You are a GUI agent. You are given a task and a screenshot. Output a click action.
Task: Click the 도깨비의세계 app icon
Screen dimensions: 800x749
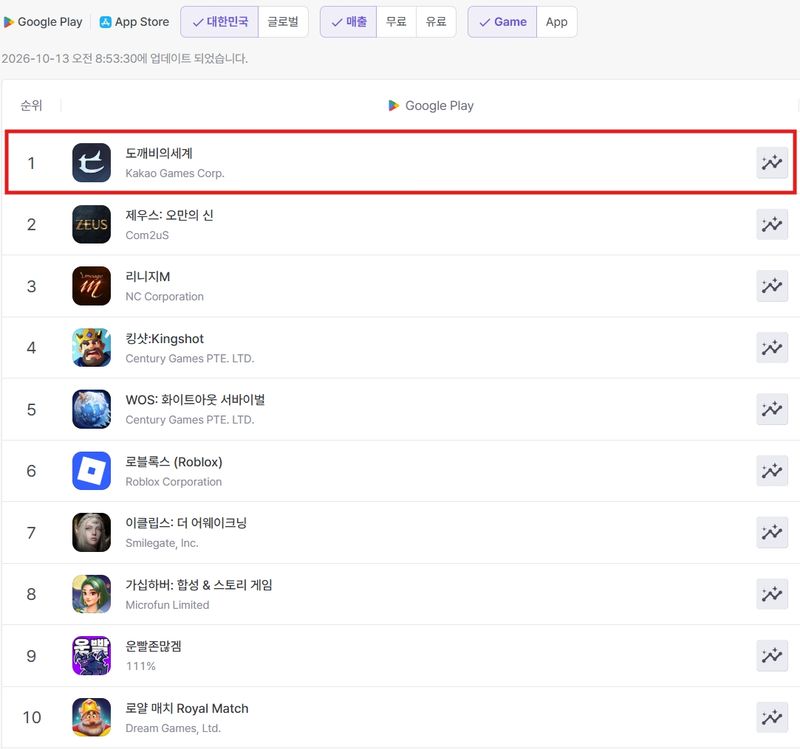coord(91,163)
